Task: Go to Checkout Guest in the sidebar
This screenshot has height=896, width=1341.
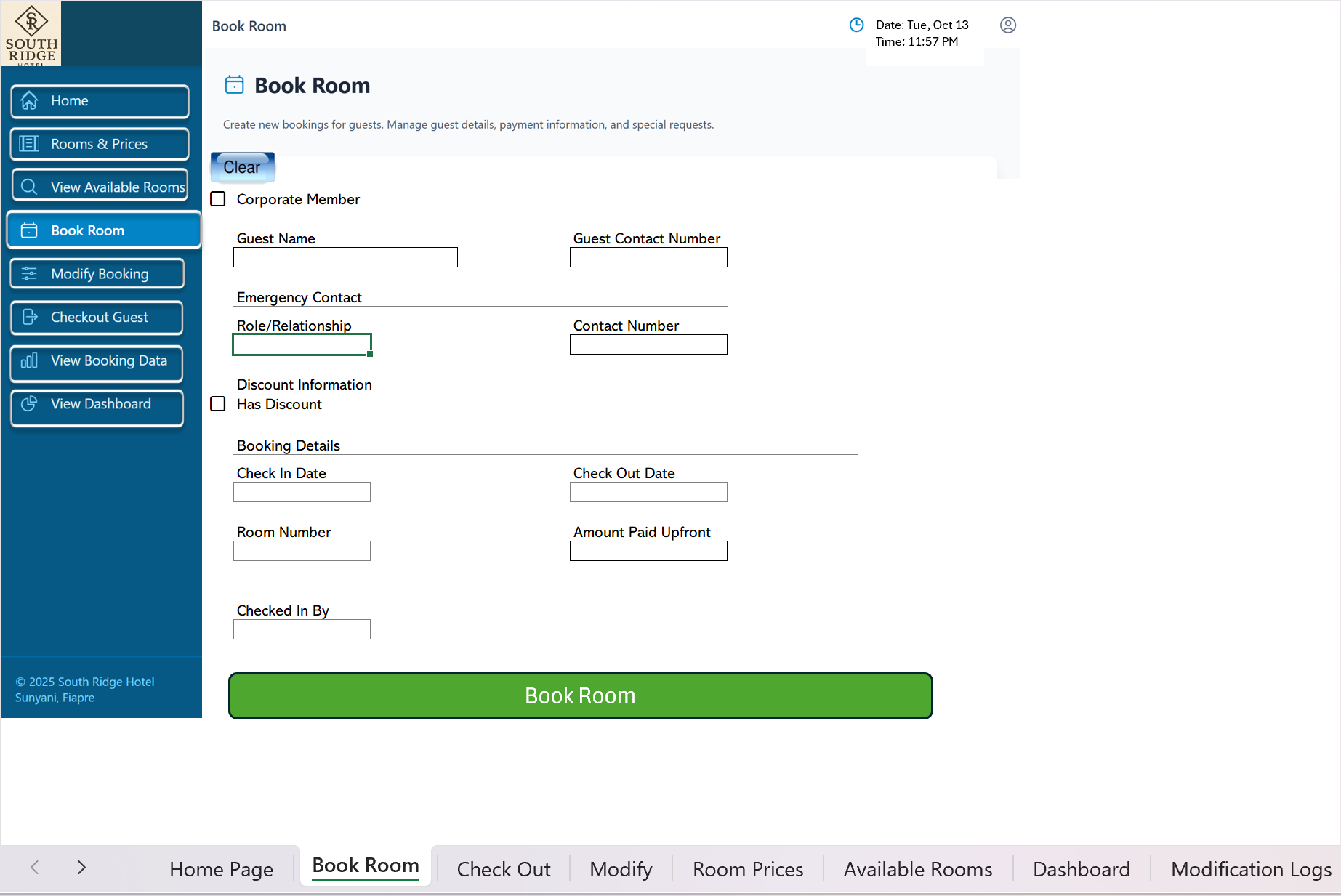Action: point(97,317)
